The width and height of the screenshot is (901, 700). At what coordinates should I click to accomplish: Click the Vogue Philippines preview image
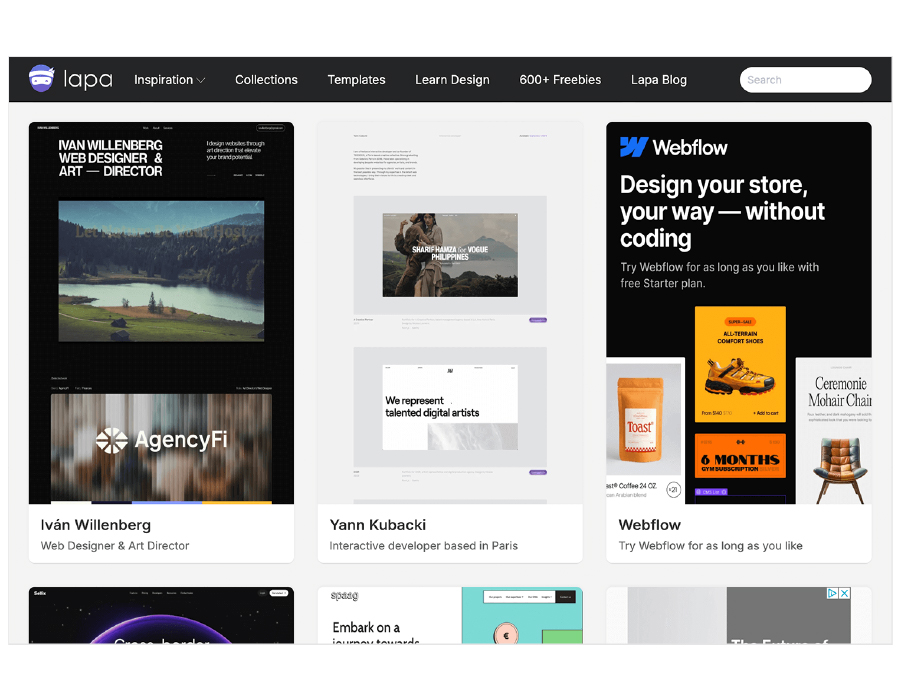[x=450, y=255]
